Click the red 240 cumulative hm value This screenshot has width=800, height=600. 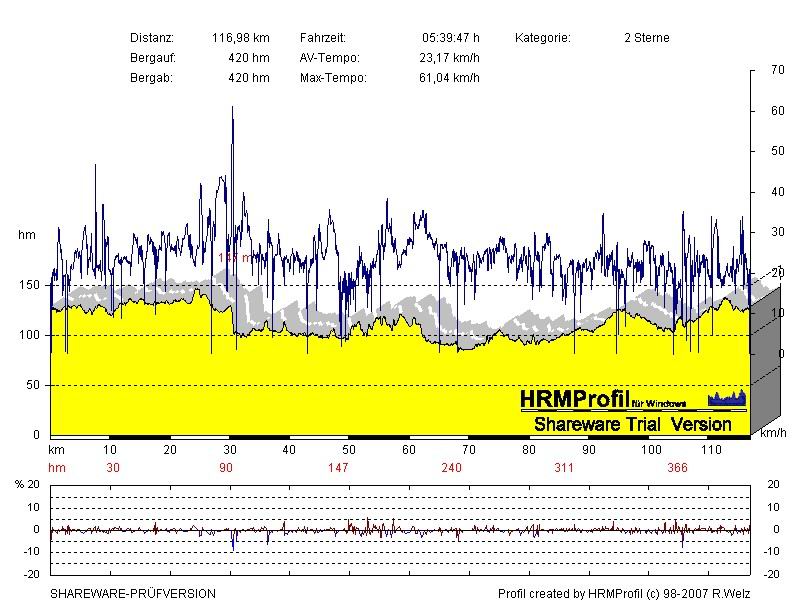point(451,467)
